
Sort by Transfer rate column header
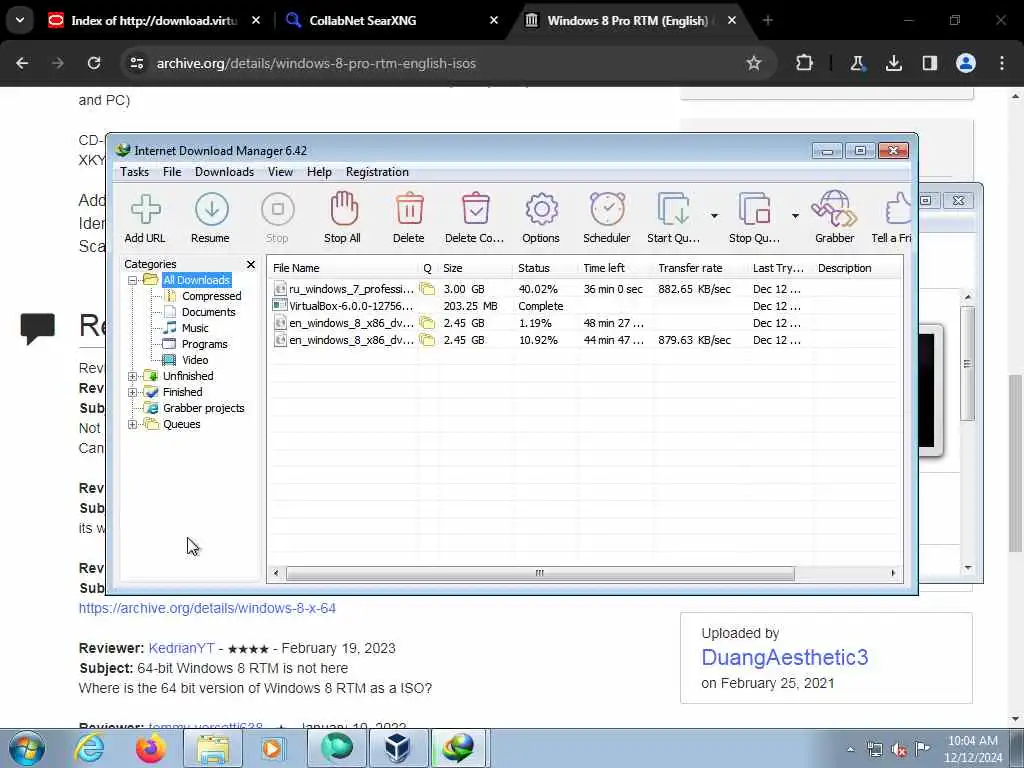(700, 268)
